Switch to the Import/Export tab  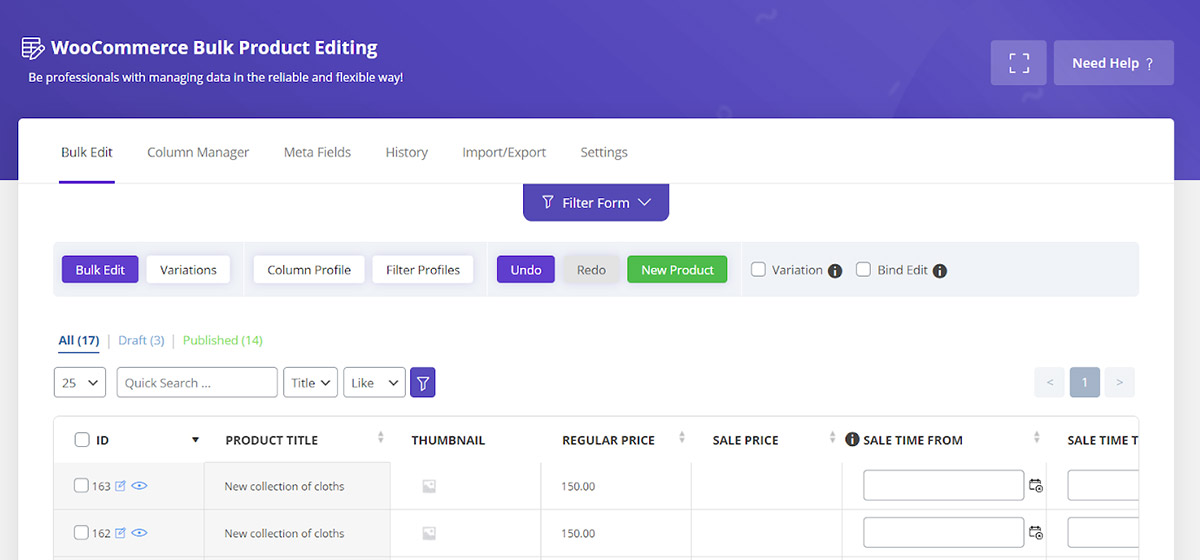(x=504, y=152)
